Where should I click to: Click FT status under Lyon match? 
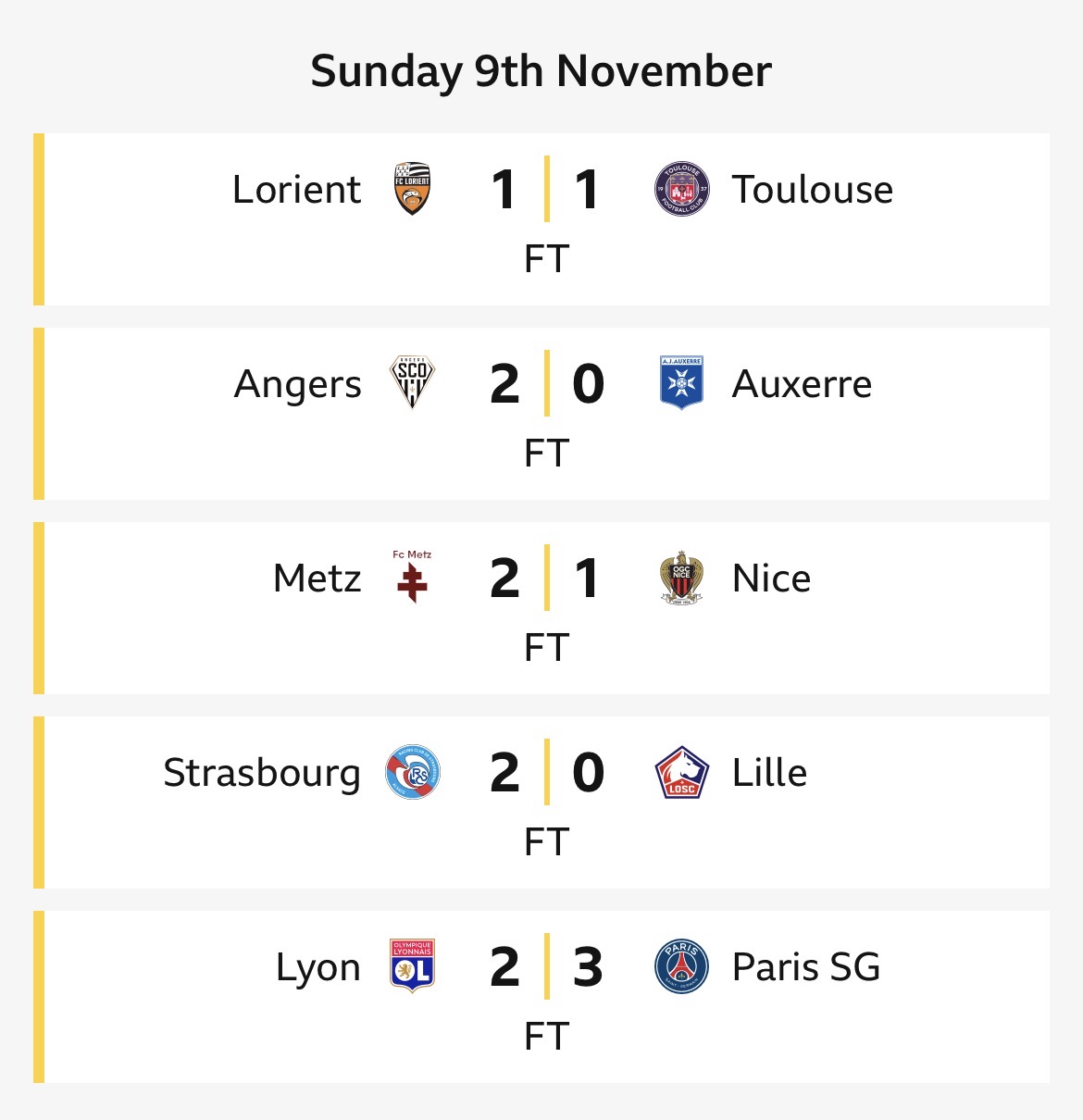tap(546, 1037)
